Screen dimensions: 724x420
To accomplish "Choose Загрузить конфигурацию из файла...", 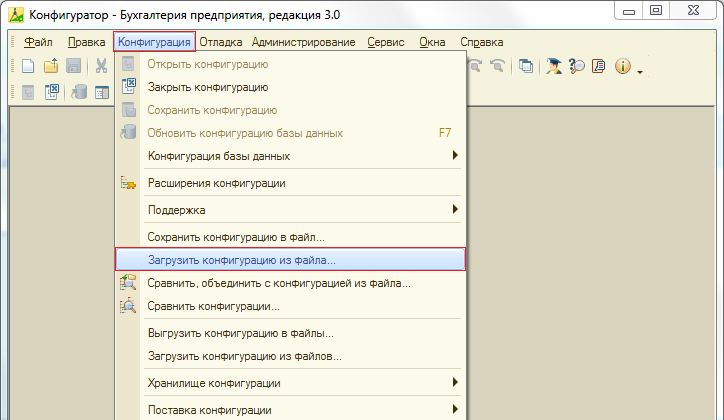I will pos(290,259).
